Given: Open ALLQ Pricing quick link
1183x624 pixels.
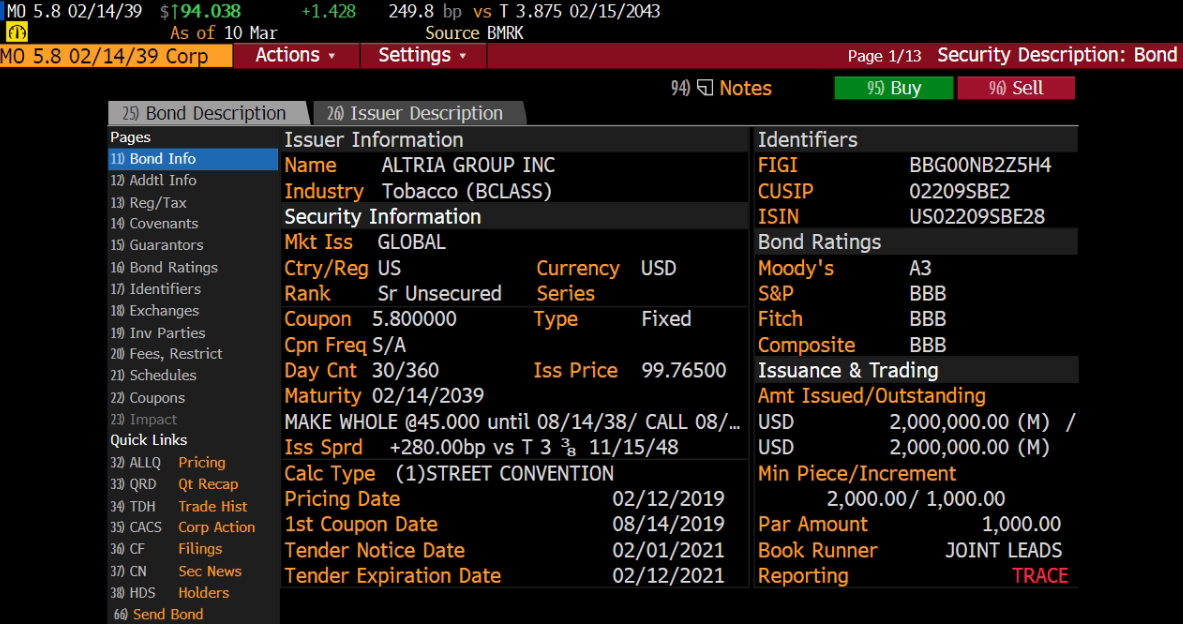Looking at the screenshot, I should click(x=168, y=463).
